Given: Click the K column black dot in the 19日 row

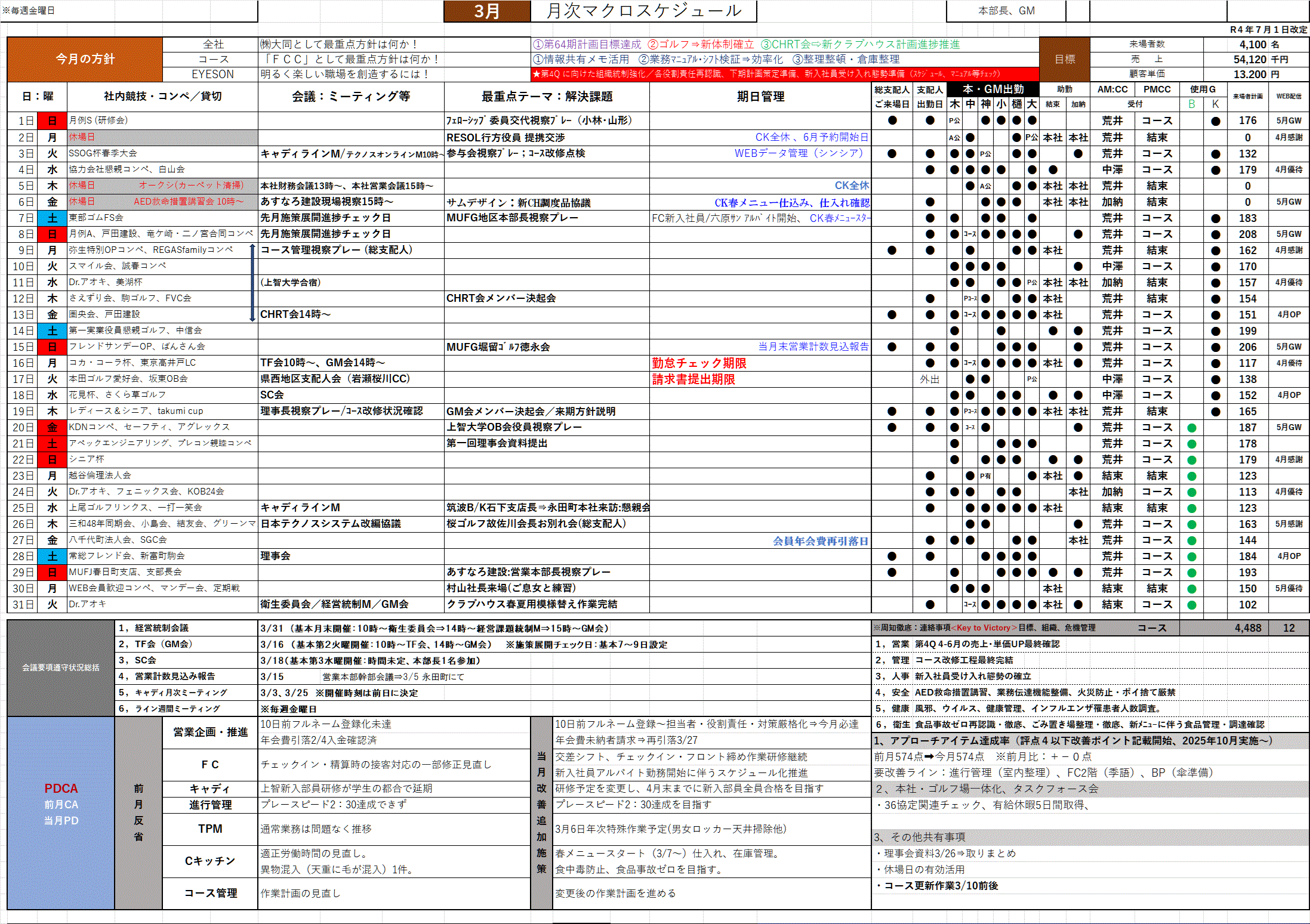Looking at the screenshot, I should click(x=1215, y=412).
